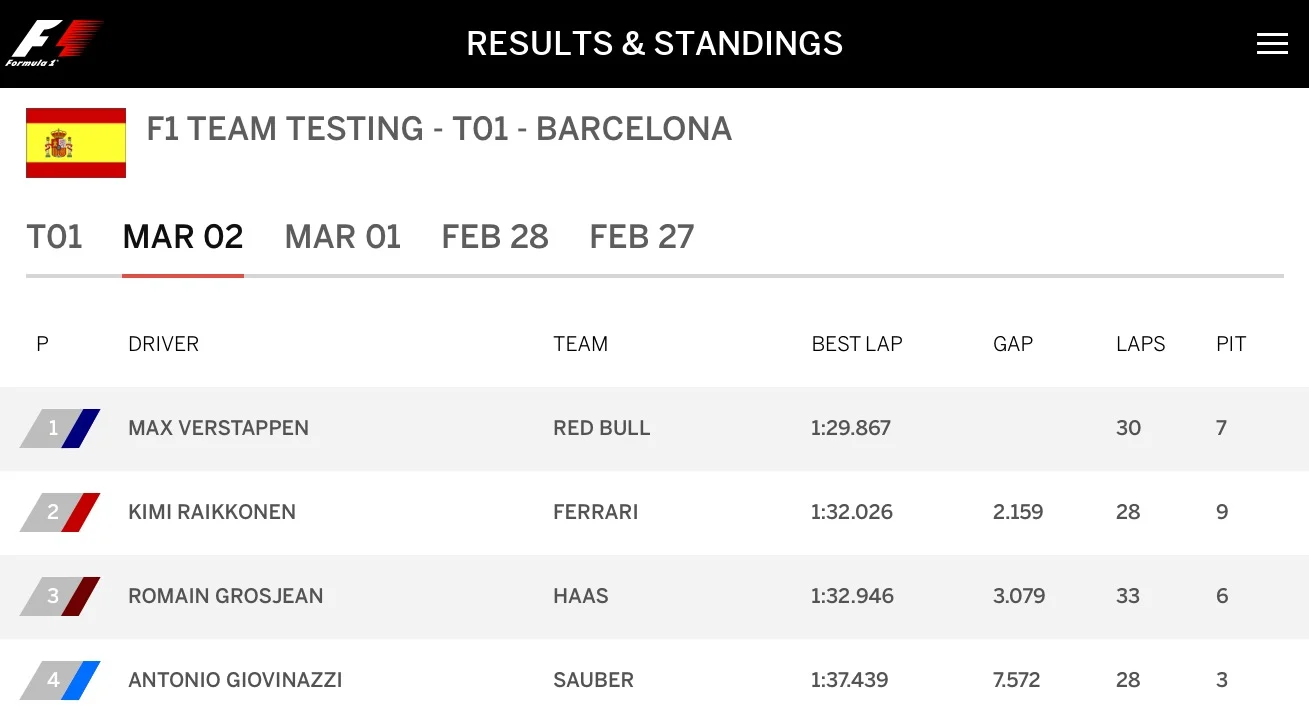The image size is (1309, 722).
Task: Switch to the T01 tab
Action: click(54, 237)
